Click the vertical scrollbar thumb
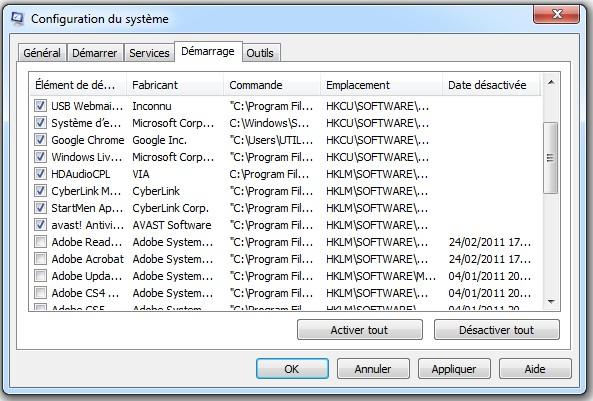The height and width of the screenshot is (401, 593). 551,158
